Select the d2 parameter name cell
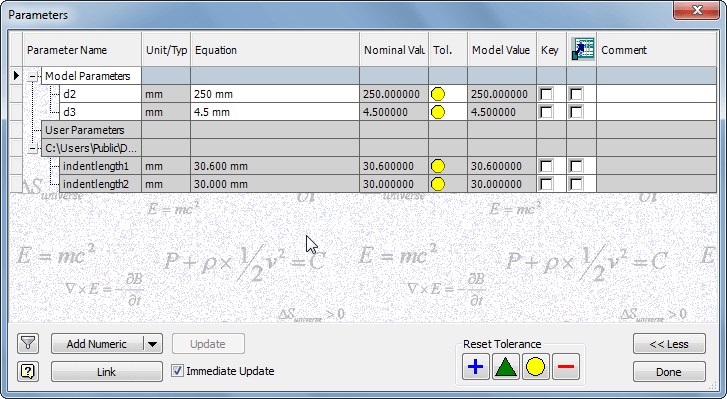The height and width of the screenshot is (399, 727). [x=101, y=94]
